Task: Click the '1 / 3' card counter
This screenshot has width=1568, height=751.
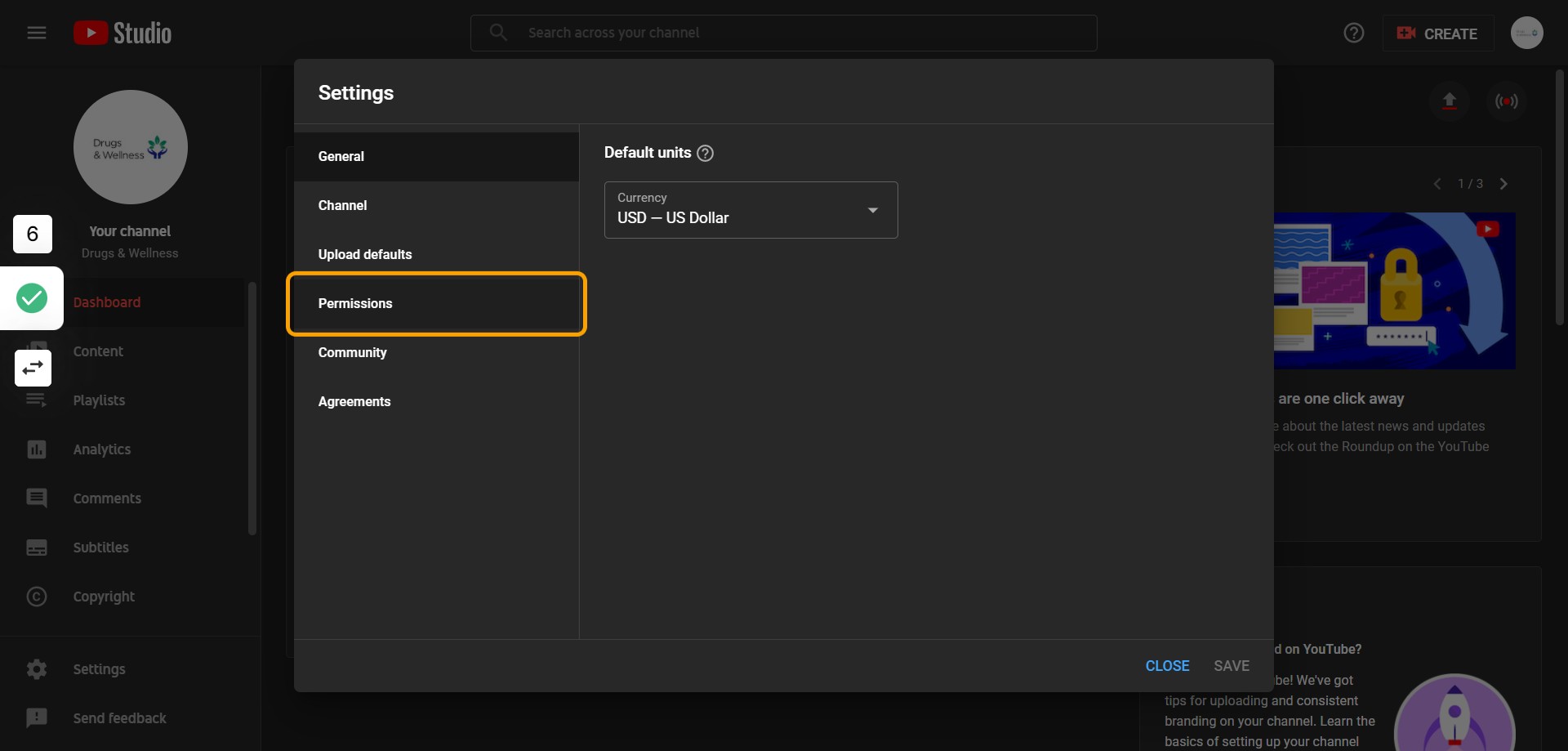Action: (x=1470, y=184)
